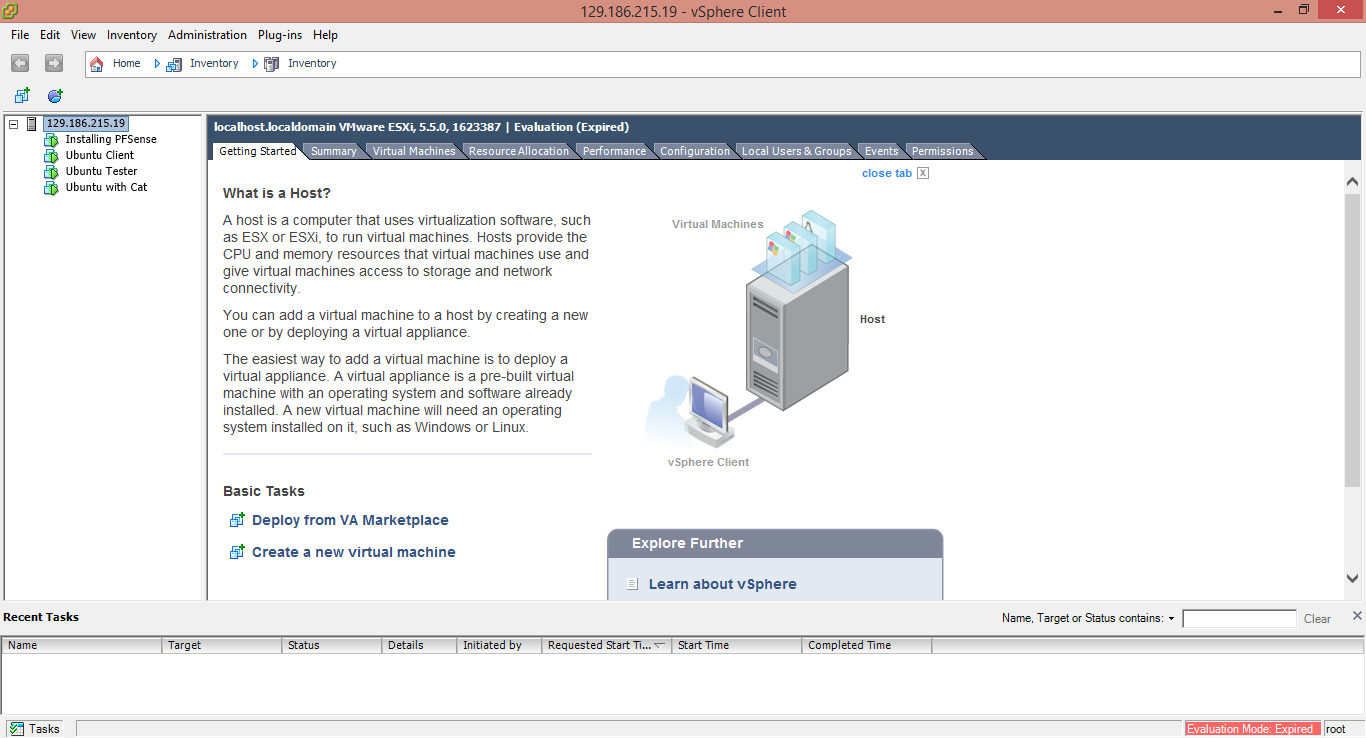Click the Evaluation Mode: Expired status indicator

pyautogui.click(x=1252, y=729)
